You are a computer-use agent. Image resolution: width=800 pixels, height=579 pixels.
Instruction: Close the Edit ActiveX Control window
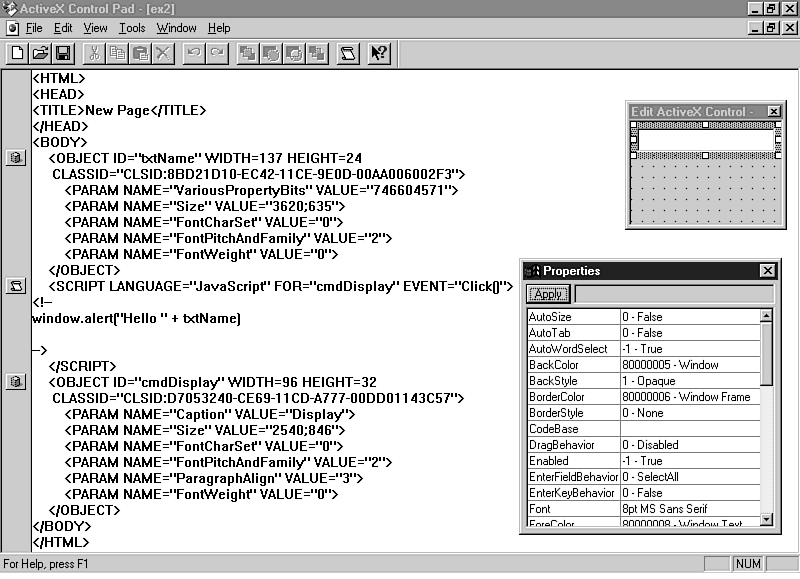pyautogui.click(x=774, y=112)
